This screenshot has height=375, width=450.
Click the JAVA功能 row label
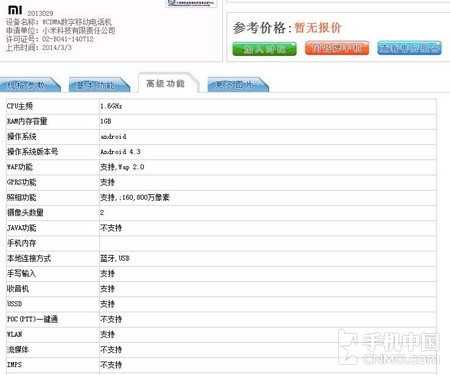click(22, 228)
